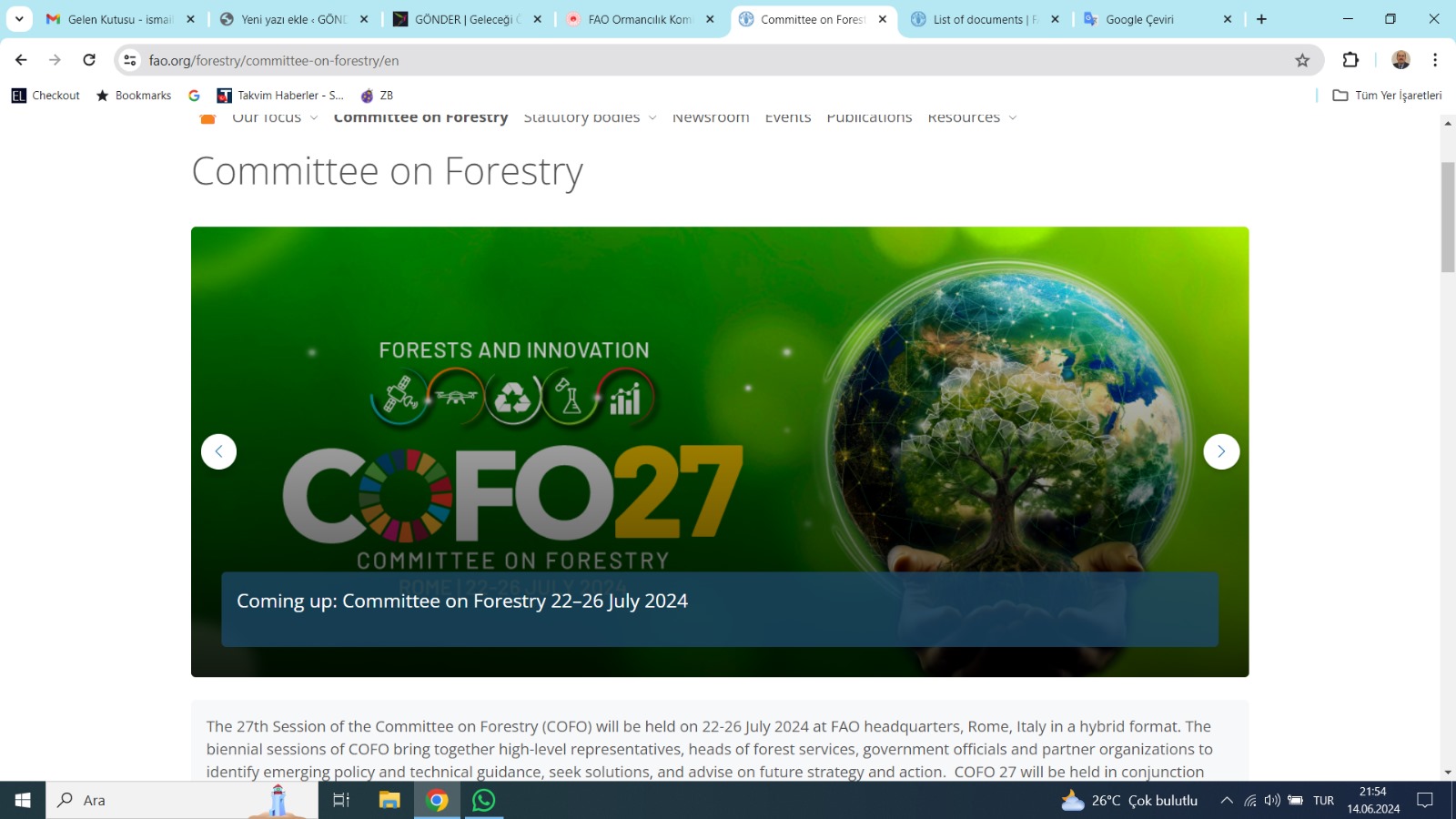Open the Chrome profile avatar
Screen dimensions: 1456x819
click(1400, 60)
